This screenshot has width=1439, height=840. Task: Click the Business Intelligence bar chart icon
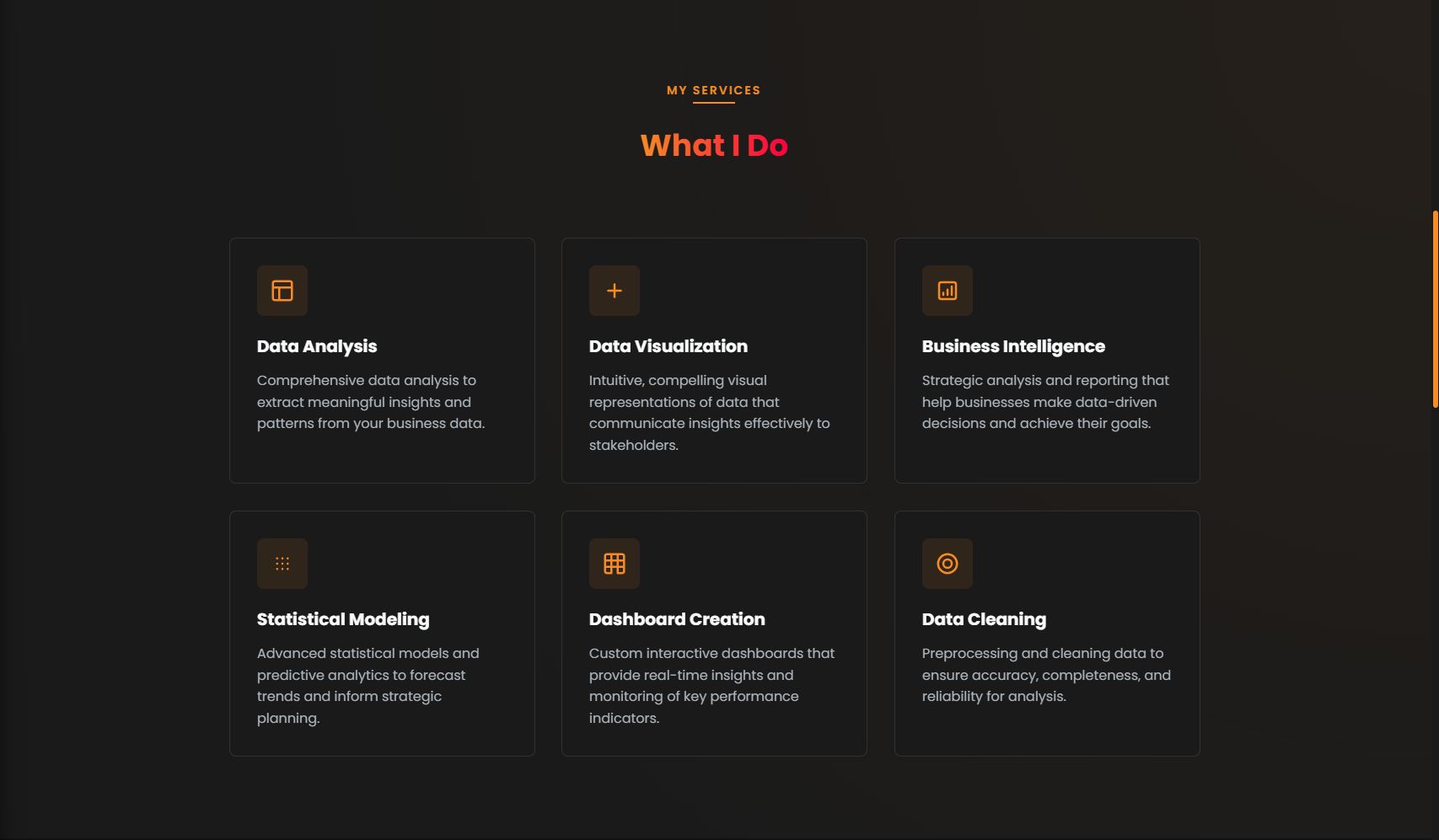pyautogui.click(x=948, y=291)
